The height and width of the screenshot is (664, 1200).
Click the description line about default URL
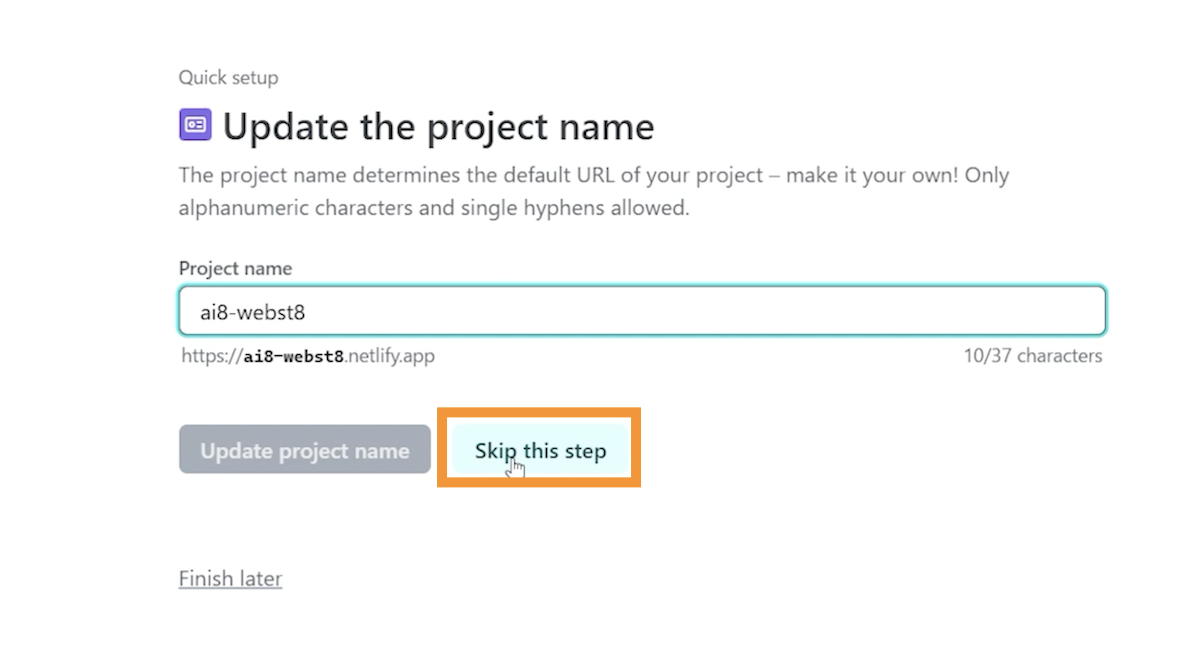pyautogui.click(x=594, y=175)
